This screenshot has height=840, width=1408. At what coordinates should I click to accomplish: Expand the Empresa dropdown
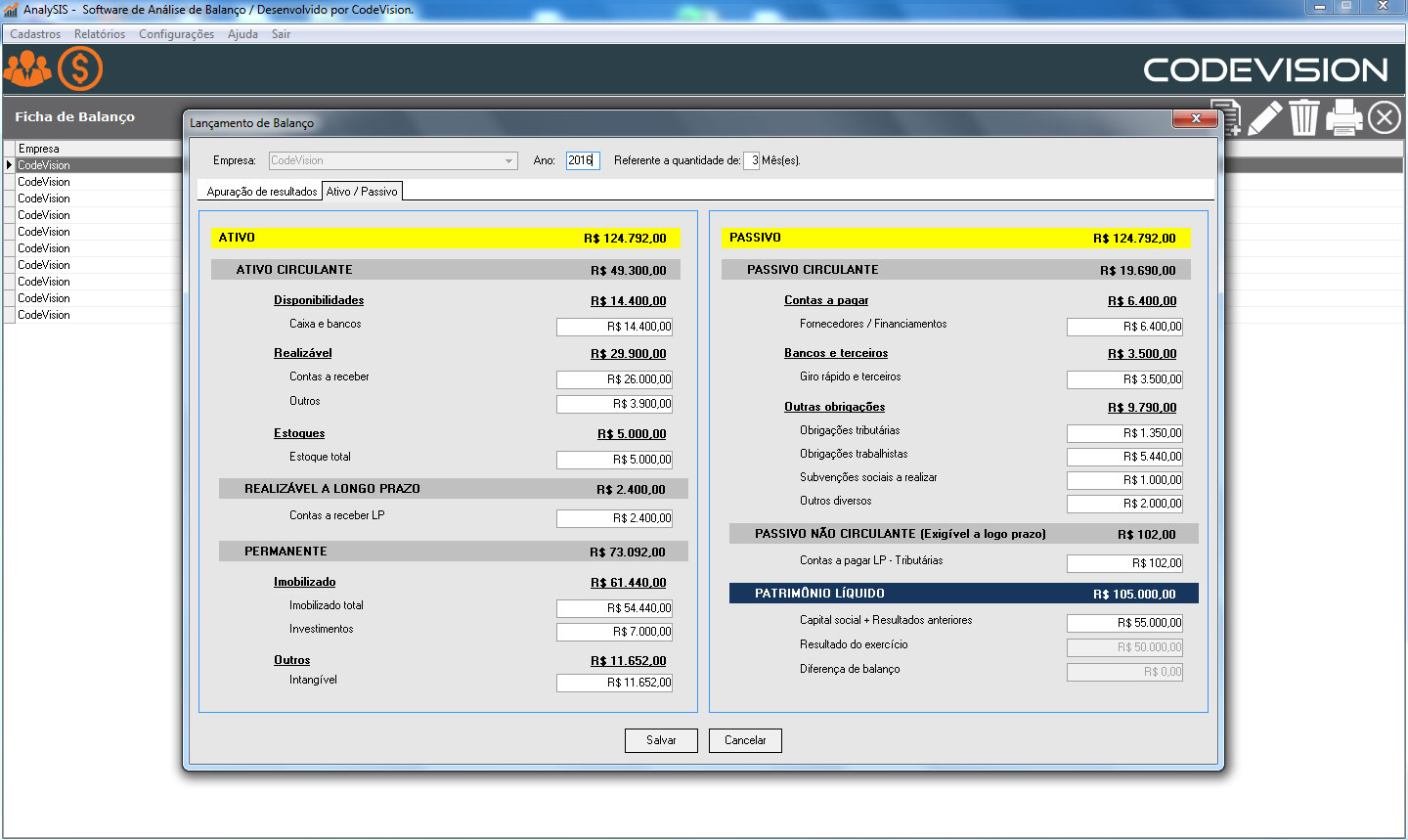(x=508, y=161)
